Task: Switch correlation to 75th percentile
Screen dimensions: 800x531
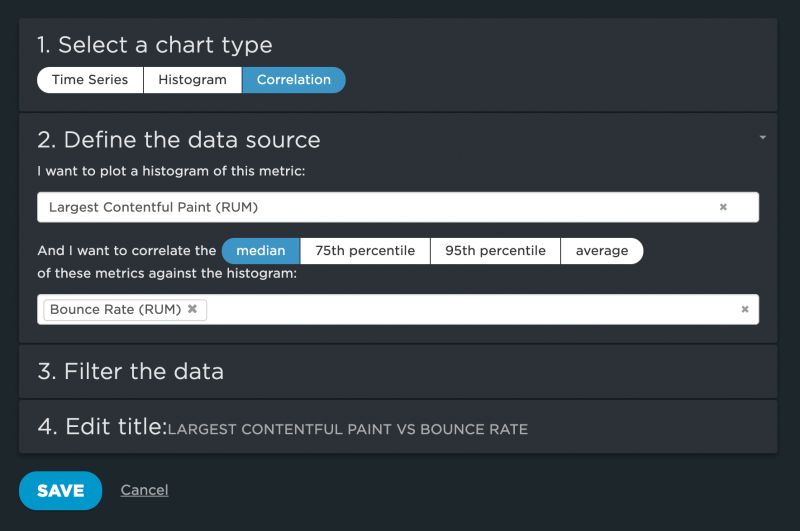Action: coord(365,251)
